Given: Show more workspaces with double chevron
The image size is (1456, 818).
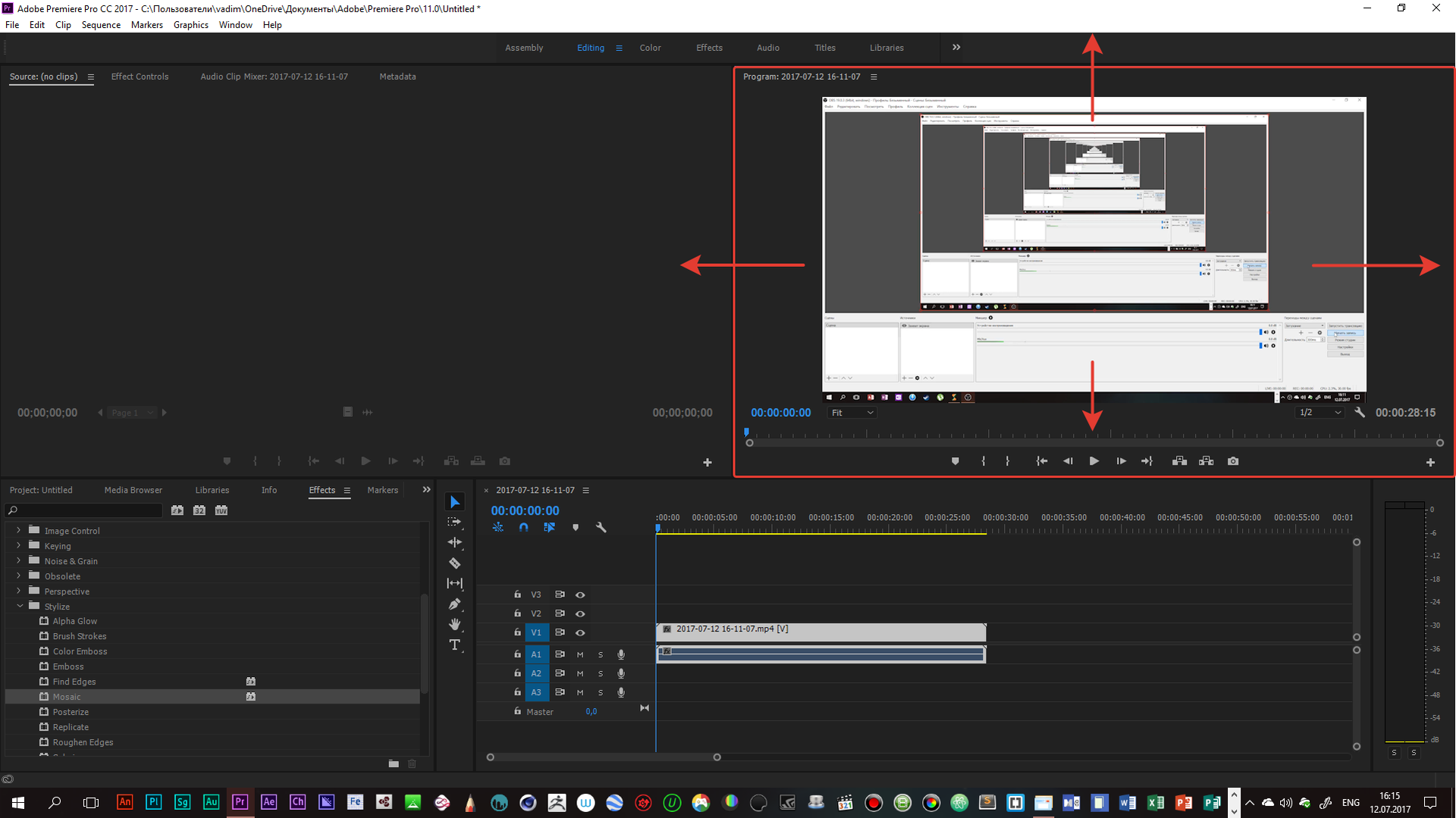Looking at the screenshot, I should click(x=956, y=47).
